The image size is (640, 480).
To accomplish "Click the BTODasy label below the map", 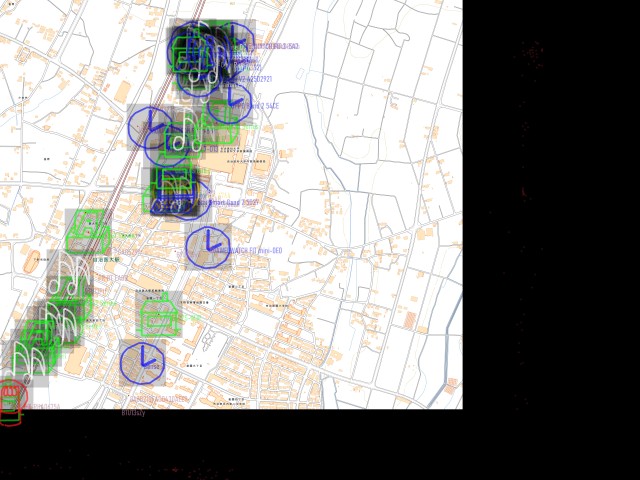I will tap(134, 412).
